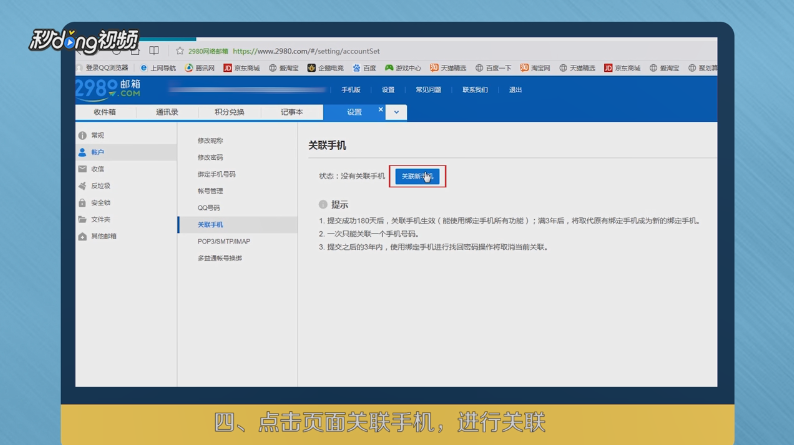Open the 登录QQ浏览器 bookmark

(x=103, y=67)
